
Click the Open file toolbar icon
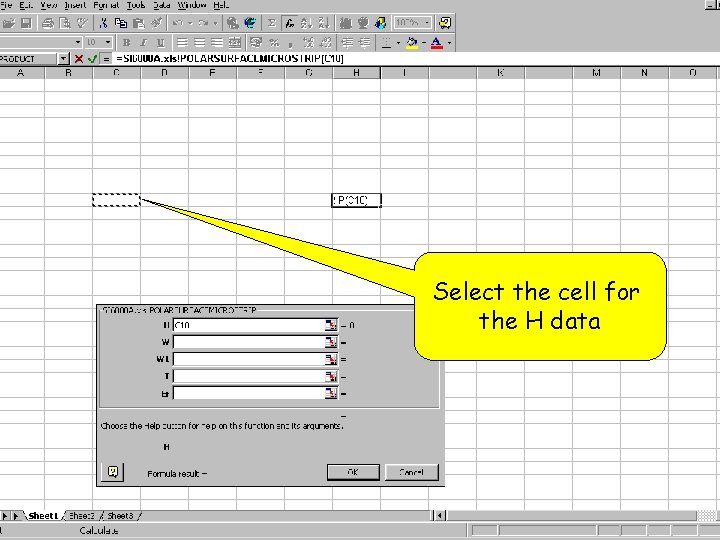[x=9, y=23]
